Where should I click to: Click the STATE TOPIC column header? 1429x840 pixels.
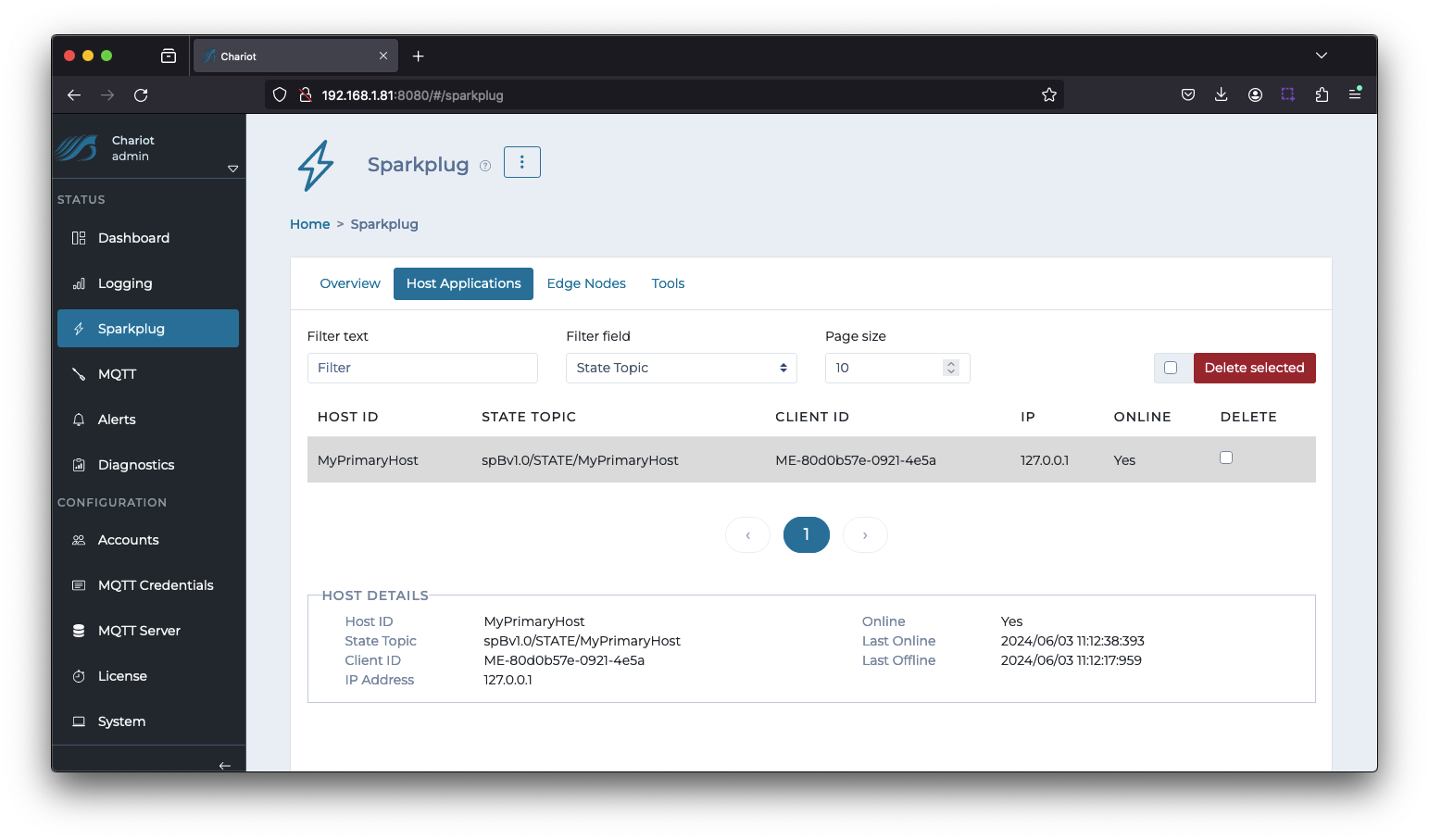pos(529,417)
